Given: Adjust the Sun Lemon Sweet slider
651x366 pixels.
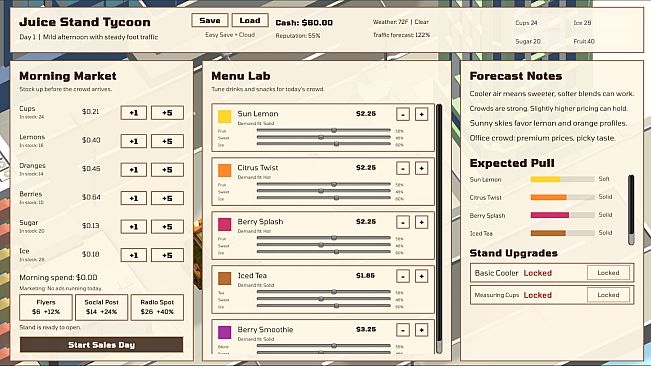Looking at the screenshot, I should point(324,137).
